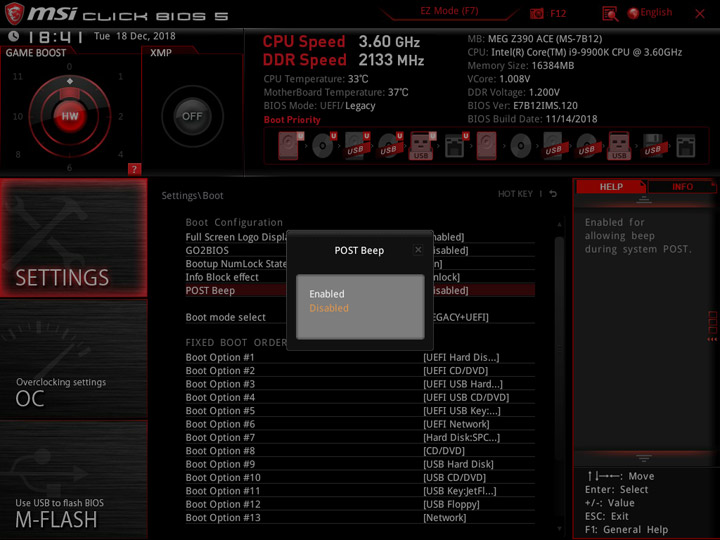
Task: Select the UEFI USB CD/DVD boot priority icon
Action: click(x=390, y=146)
